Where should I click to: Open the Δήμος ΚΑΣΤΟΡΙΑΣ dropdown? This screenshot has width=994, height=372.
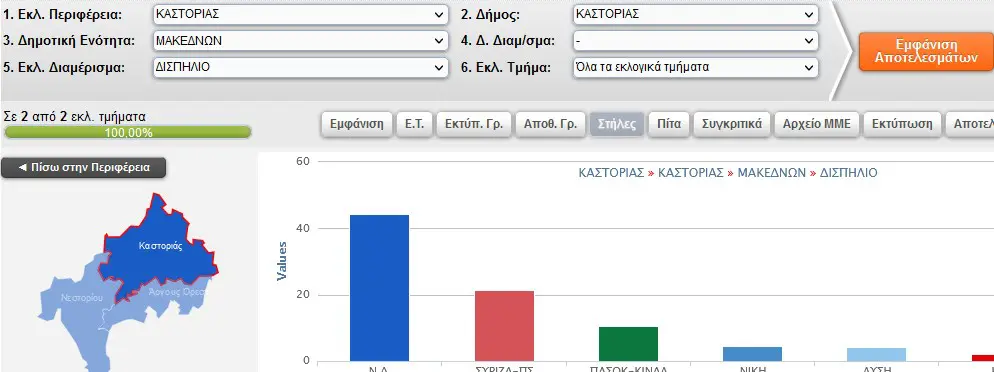(x=695, y=15)
